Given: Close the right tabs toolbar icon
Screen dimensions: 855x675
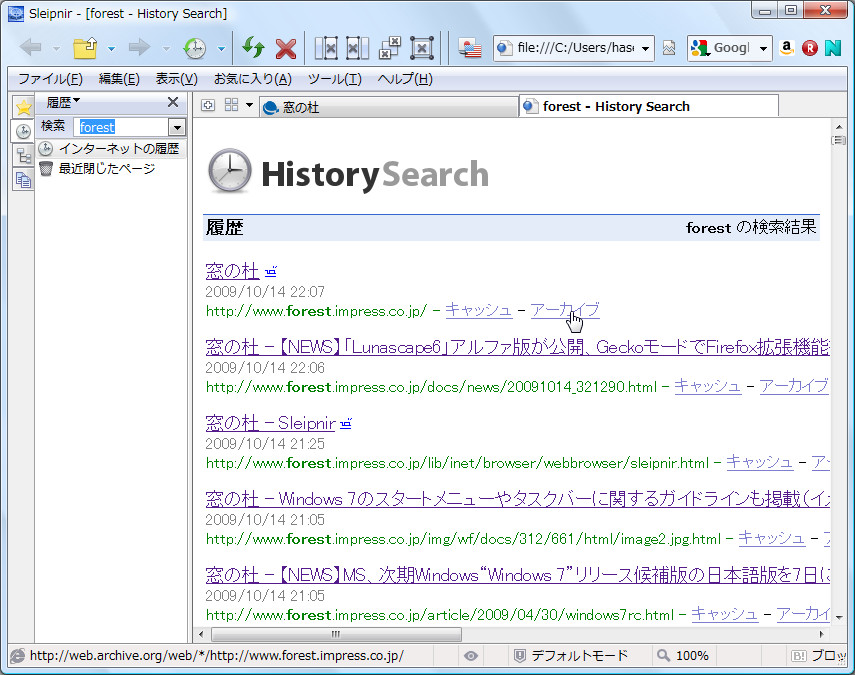Looking at the screenshot, I should (358, 48).
